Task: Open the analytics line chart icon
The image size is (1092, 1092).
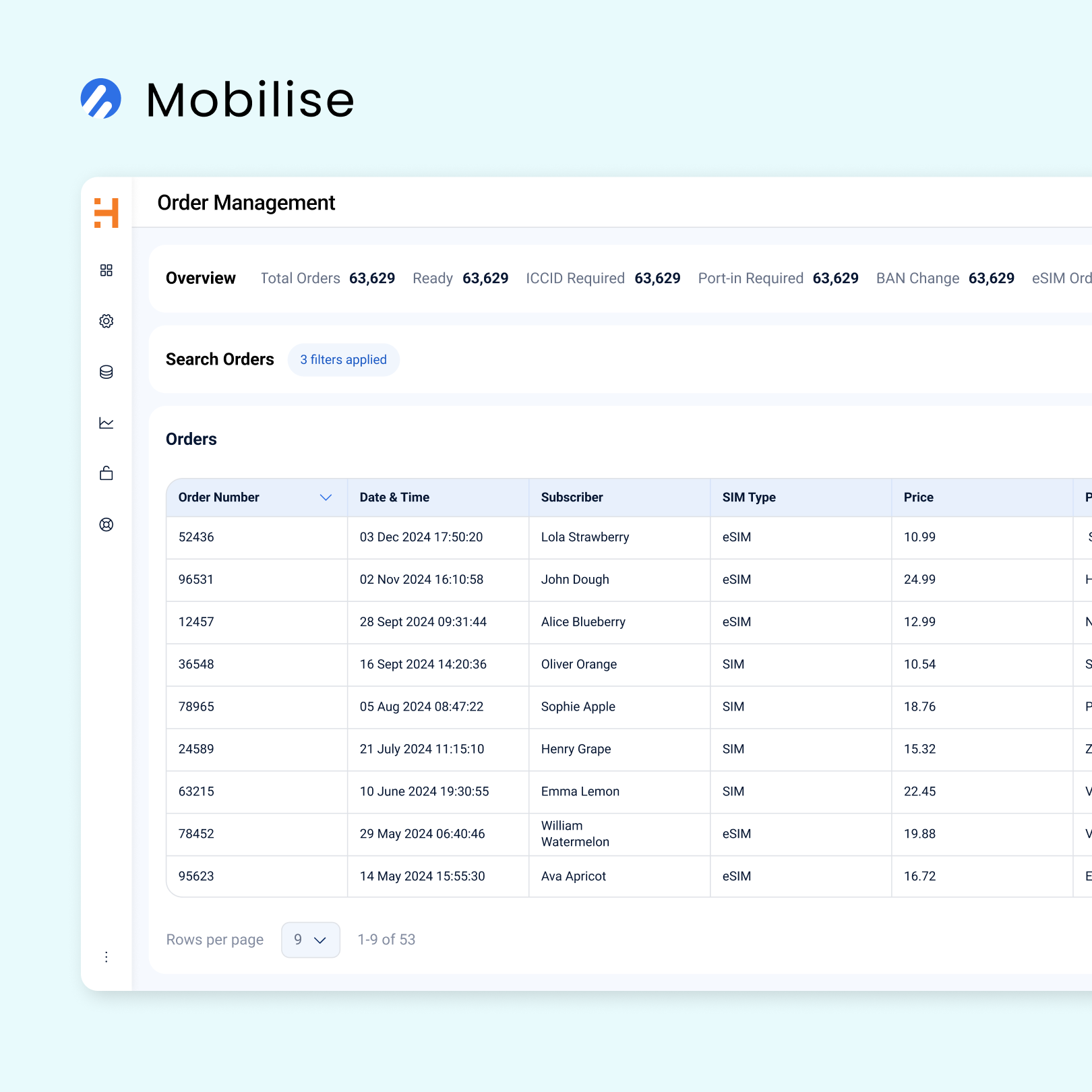Action: click(107, 423)
